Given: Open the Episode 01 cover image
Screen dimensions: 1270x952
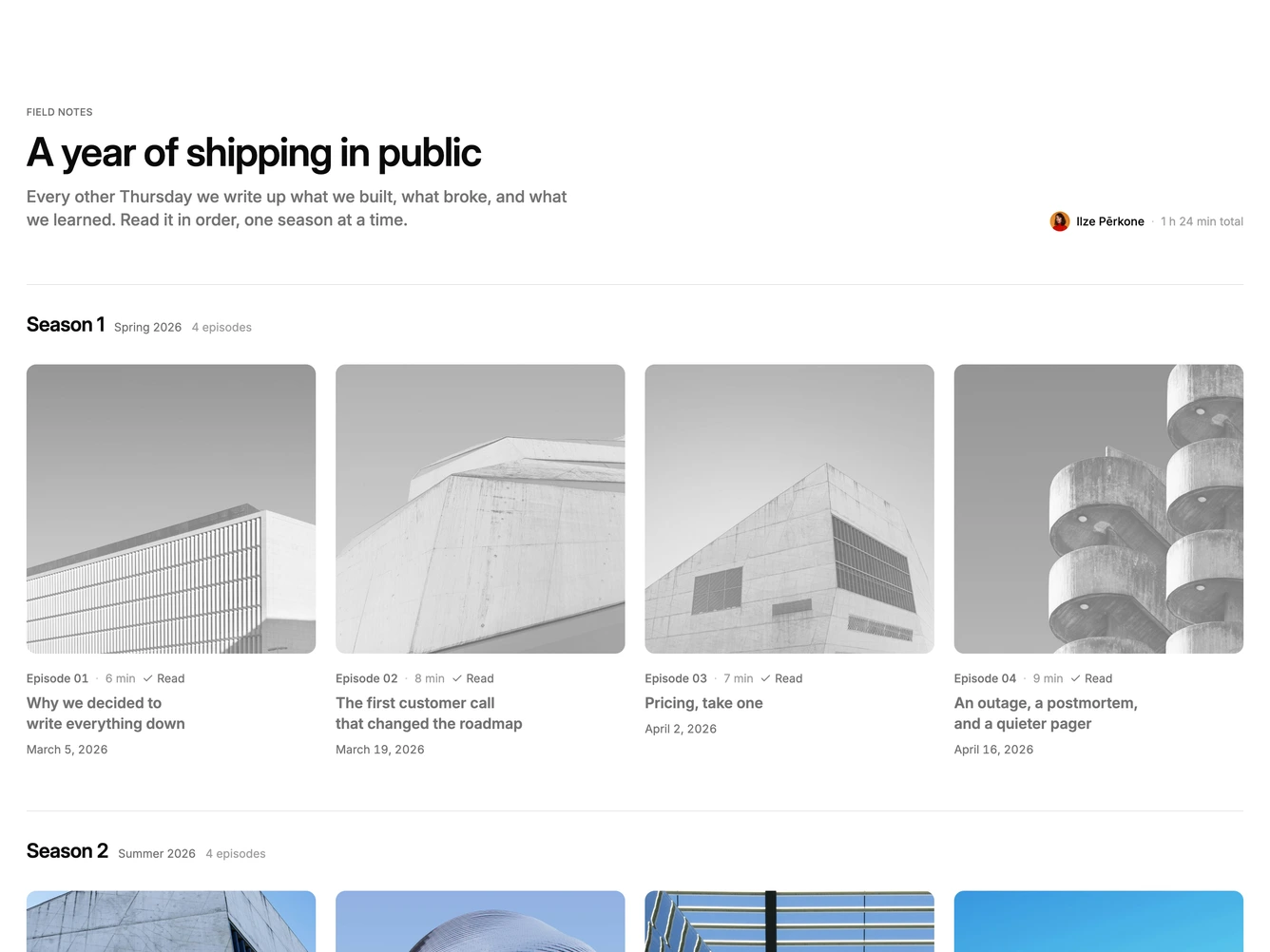Looking at the screenshot, I should pyautogui.click(x=171, y=509).
